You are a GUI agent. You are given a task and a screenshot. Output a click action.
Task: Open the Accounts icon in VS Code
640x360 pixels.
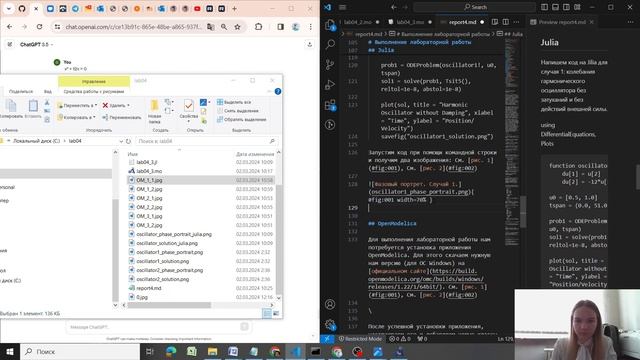click(330, 304)
